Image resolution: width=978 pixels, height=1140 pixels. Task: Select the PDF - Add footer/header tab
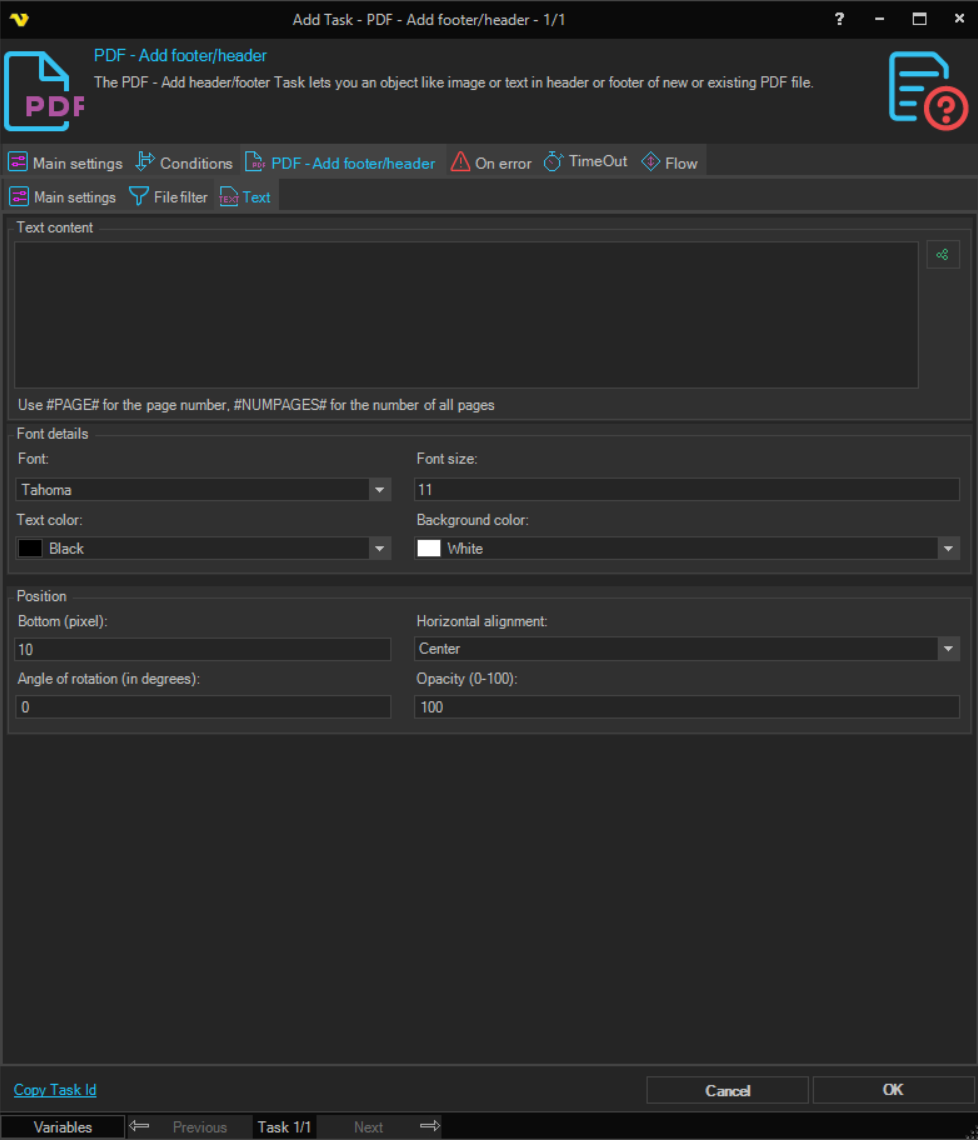(340, 163)
